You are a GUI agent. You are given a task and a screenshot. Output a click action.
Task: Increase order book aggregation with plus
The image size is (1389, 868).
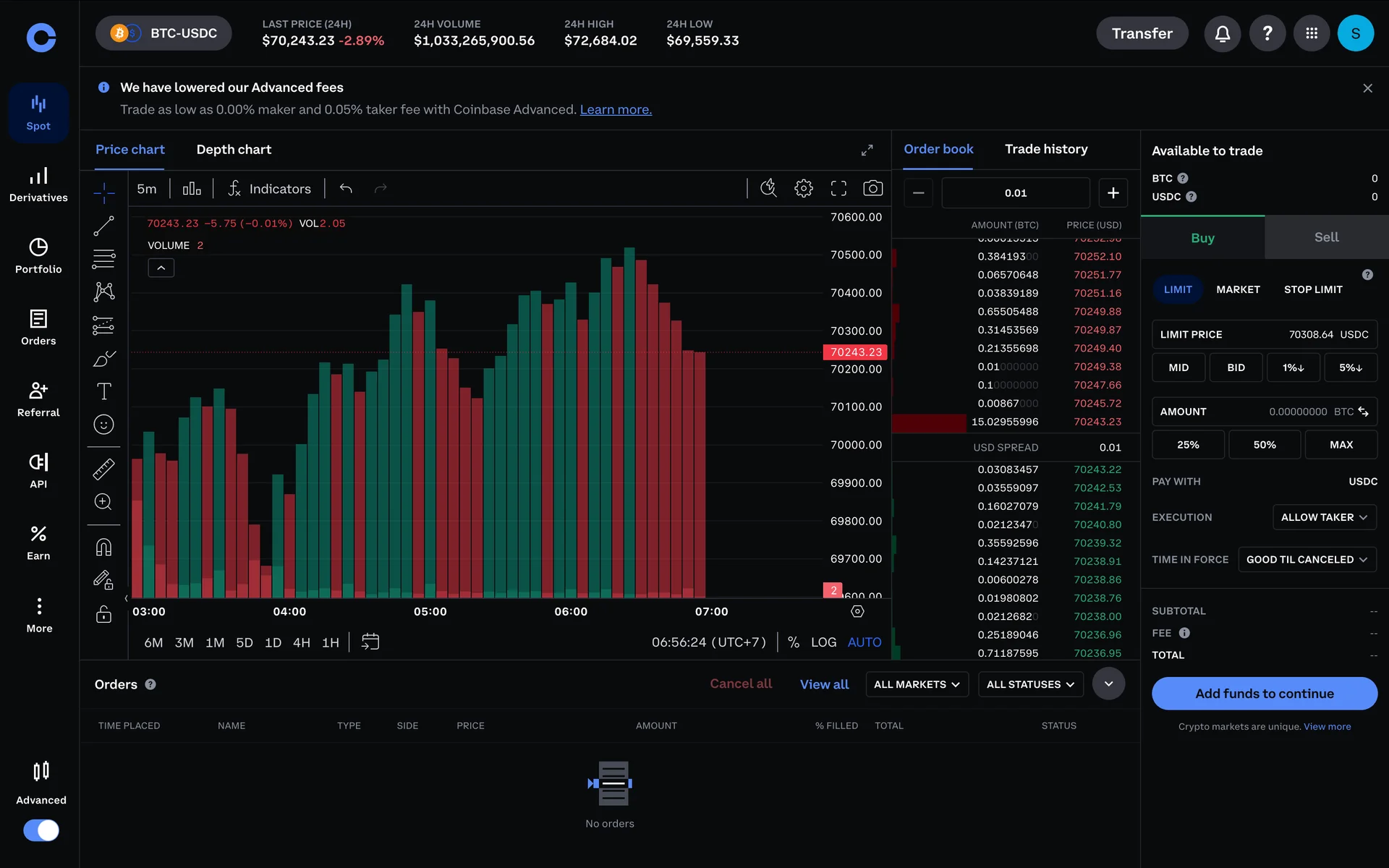tap(1113, 193)
